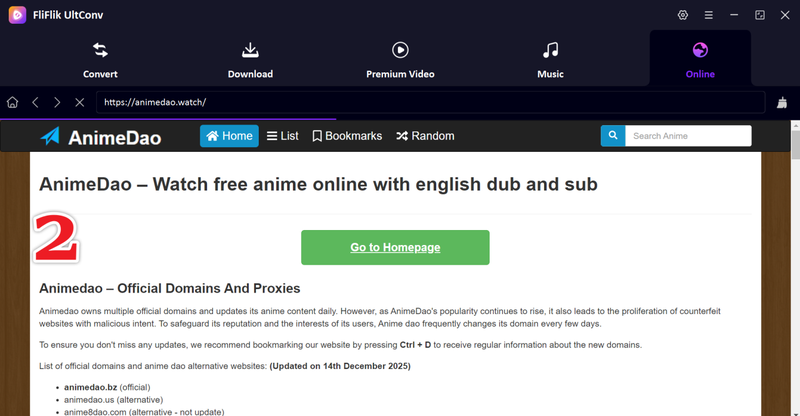Open the List nav item
This screenshot has width=800, height=416.
283,136
